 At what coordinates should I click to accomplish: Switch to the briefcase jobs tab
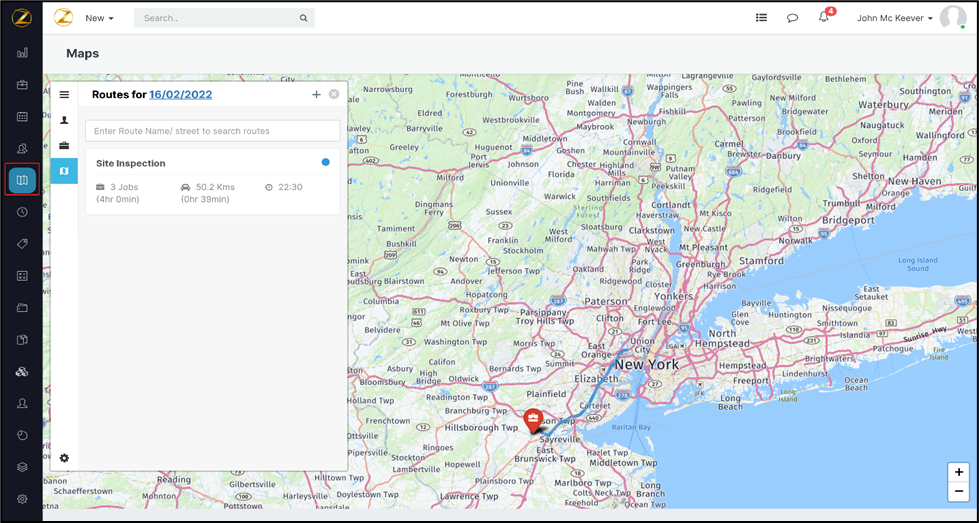64,146
